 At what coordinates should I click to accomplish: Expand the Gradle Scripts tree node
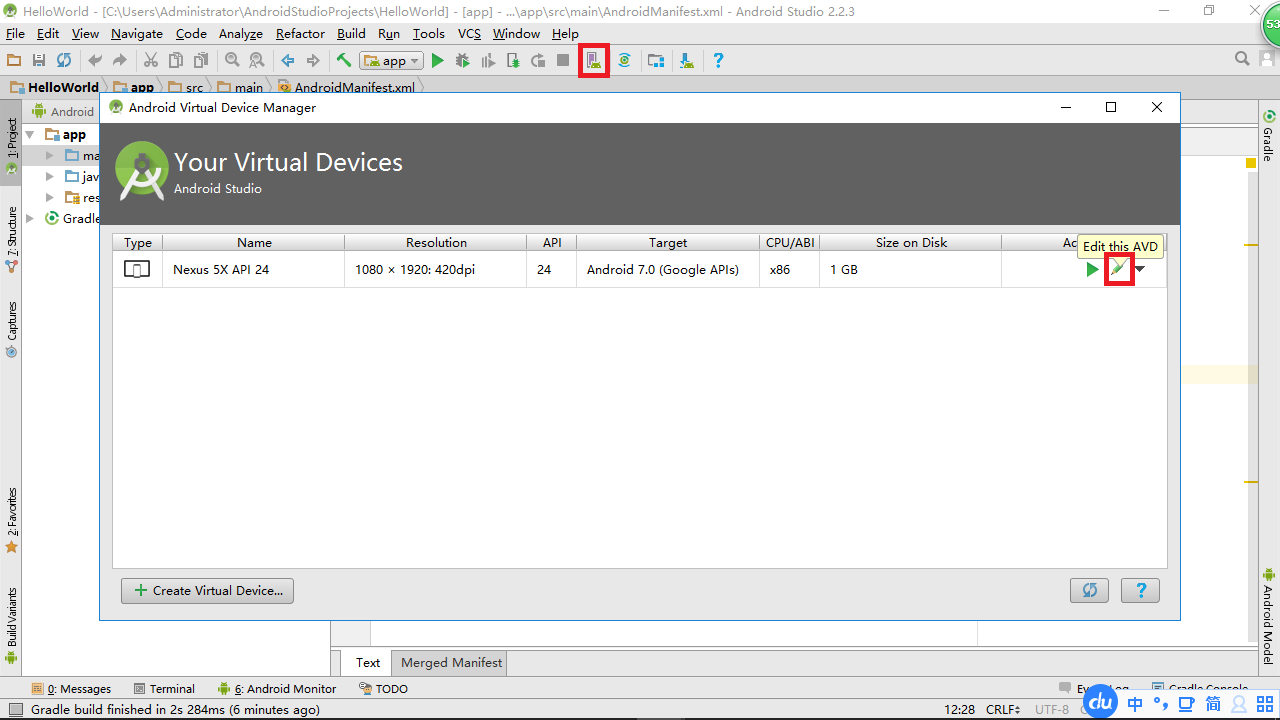30,218
